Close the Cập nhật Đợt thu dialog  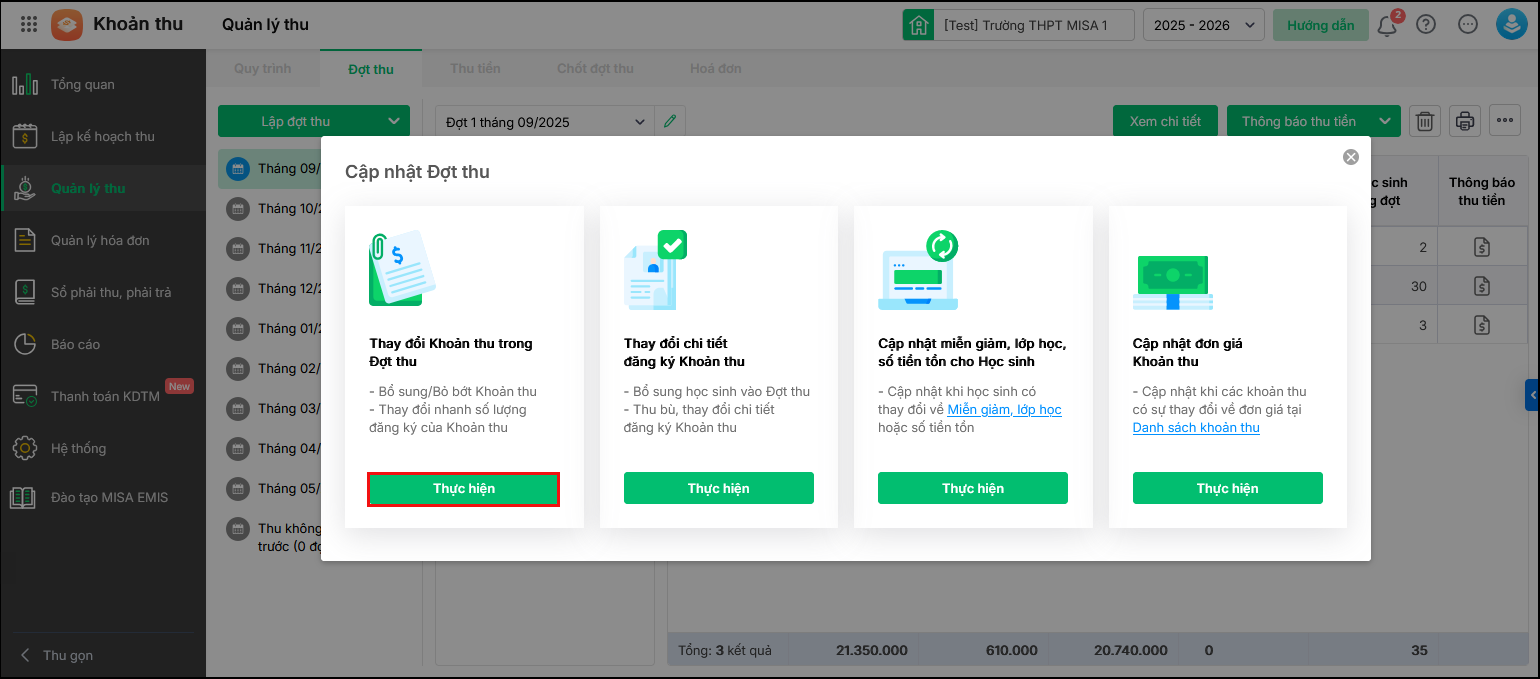click(x=1351, y=157)
